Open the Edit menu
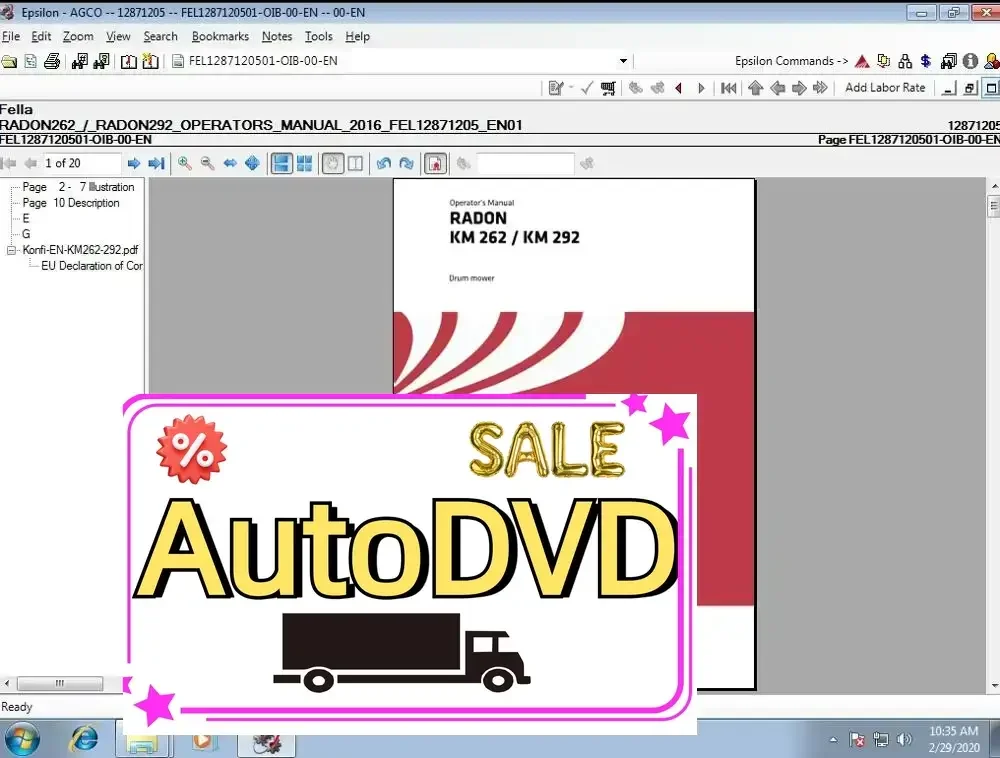Viewport: 1000px width, 758px height. 41,36
